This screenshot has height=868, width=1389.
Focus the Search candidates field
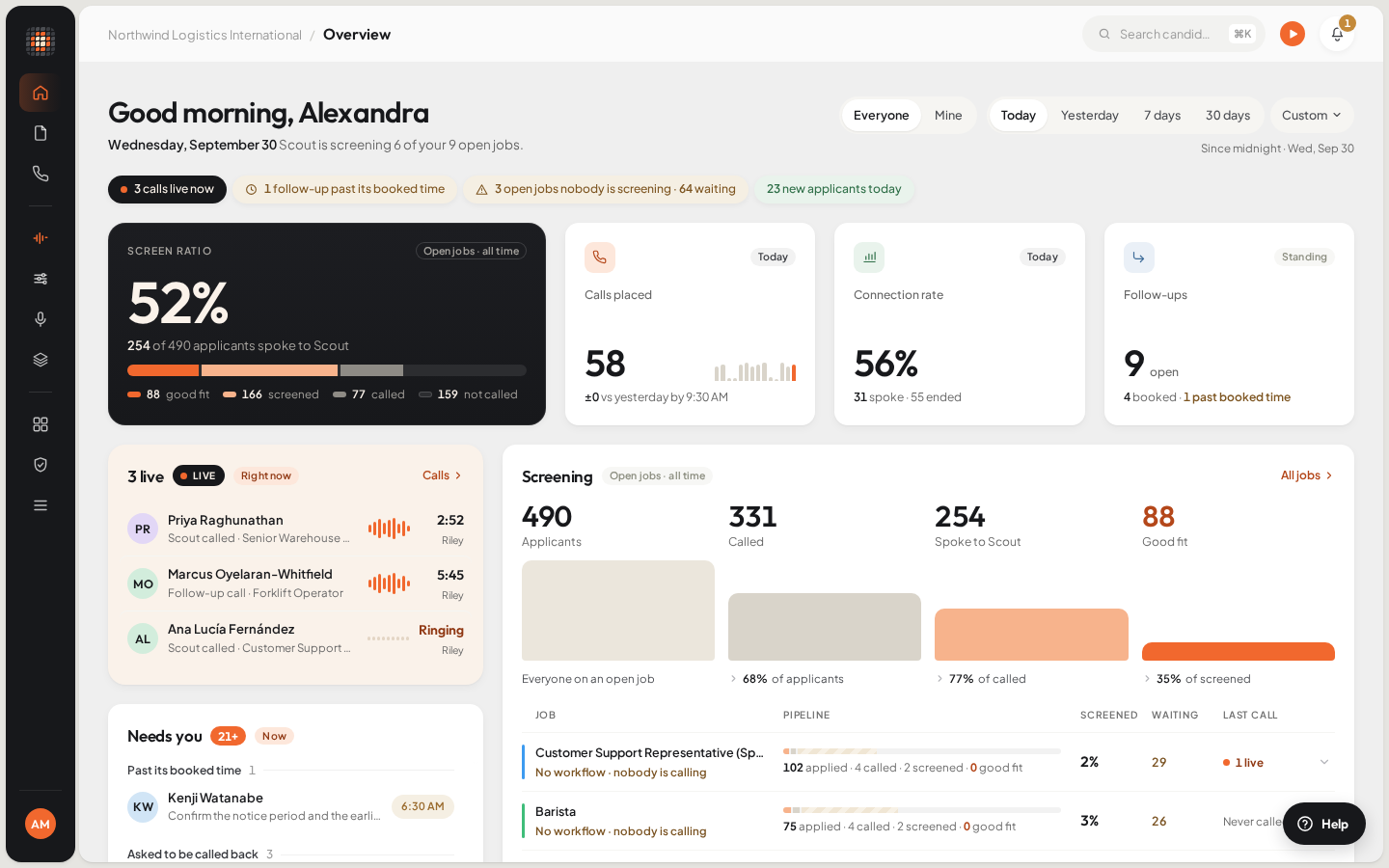[1174, 35]
